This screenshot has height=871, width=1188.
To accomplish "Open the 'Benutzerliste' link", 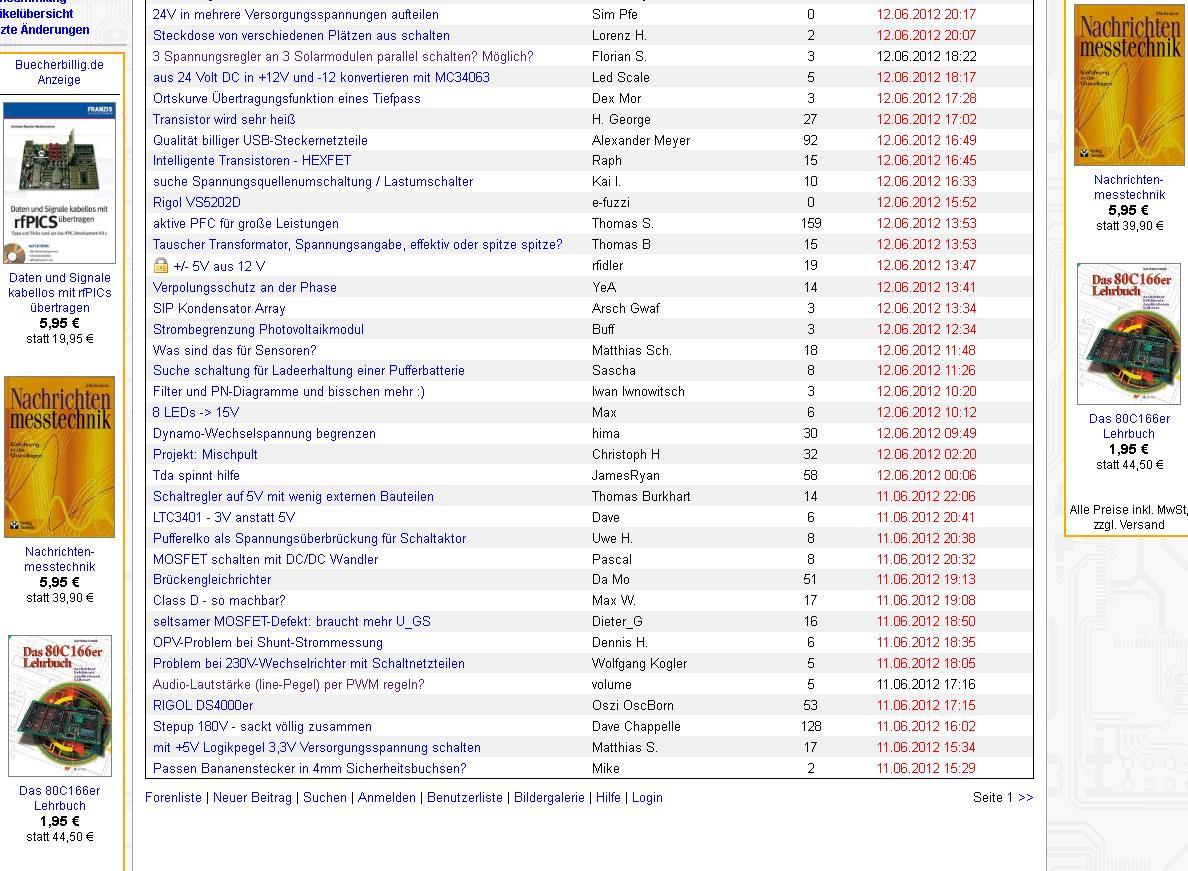I will click(464, 798).
